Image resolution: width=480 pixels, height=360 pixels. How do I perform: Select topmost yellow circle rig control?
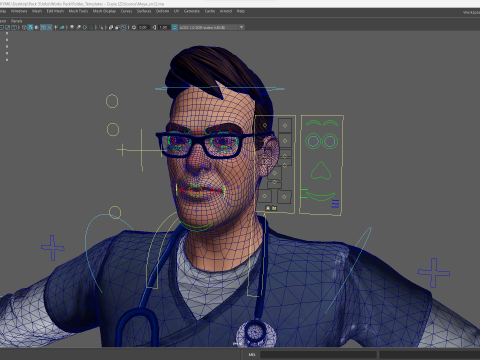(x=112, y=101)
